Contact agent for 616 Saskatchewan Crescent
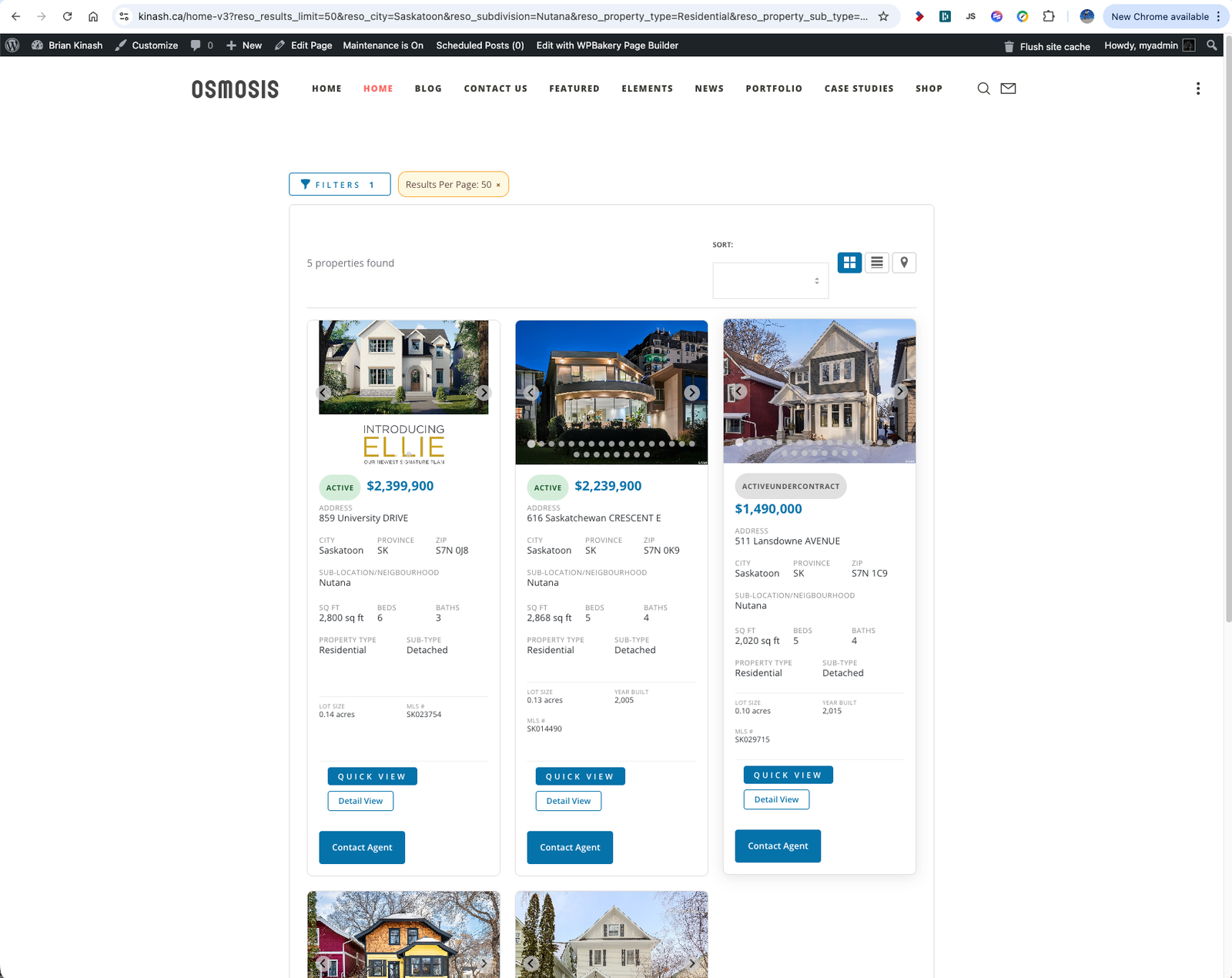 570,847
